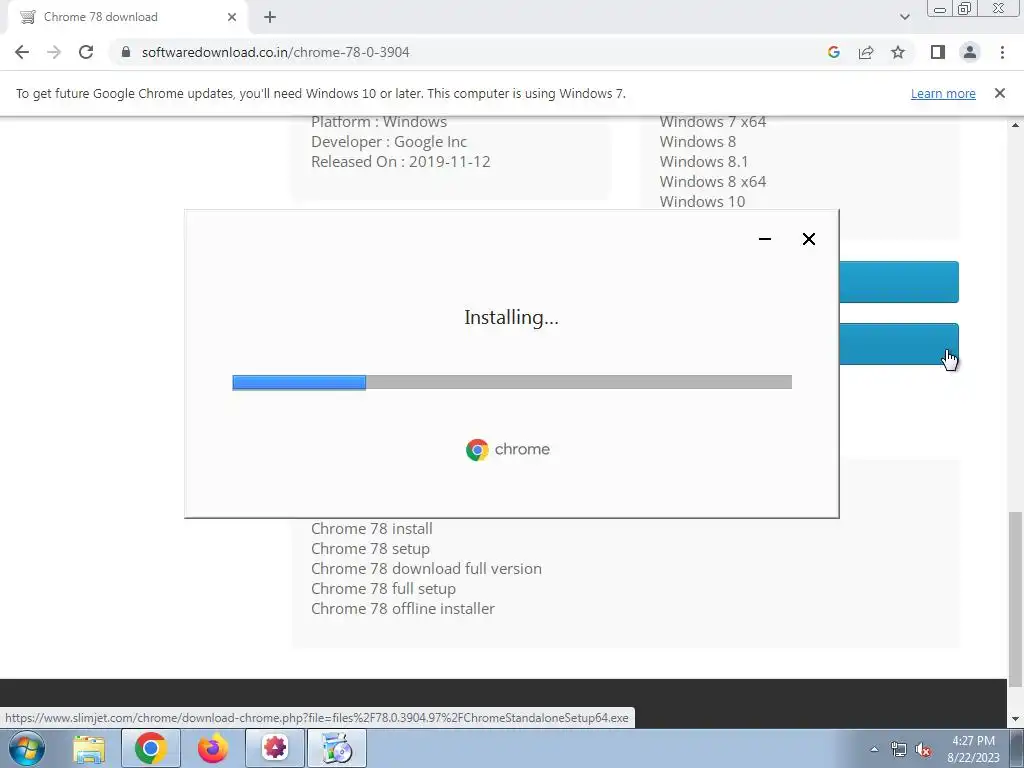Select 'Windows 7 x64' list entry
1024x768 pixels.
coord(712,122)
